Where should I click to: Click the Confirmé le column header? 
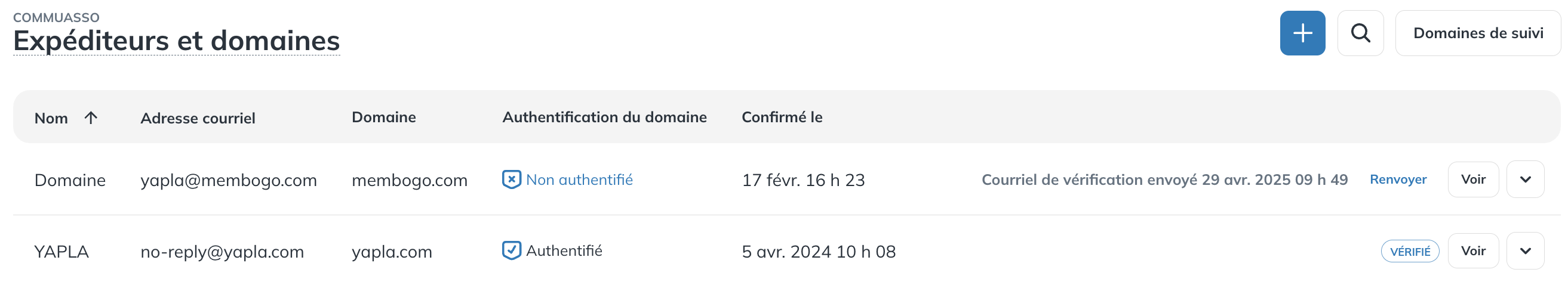[782, 117]
